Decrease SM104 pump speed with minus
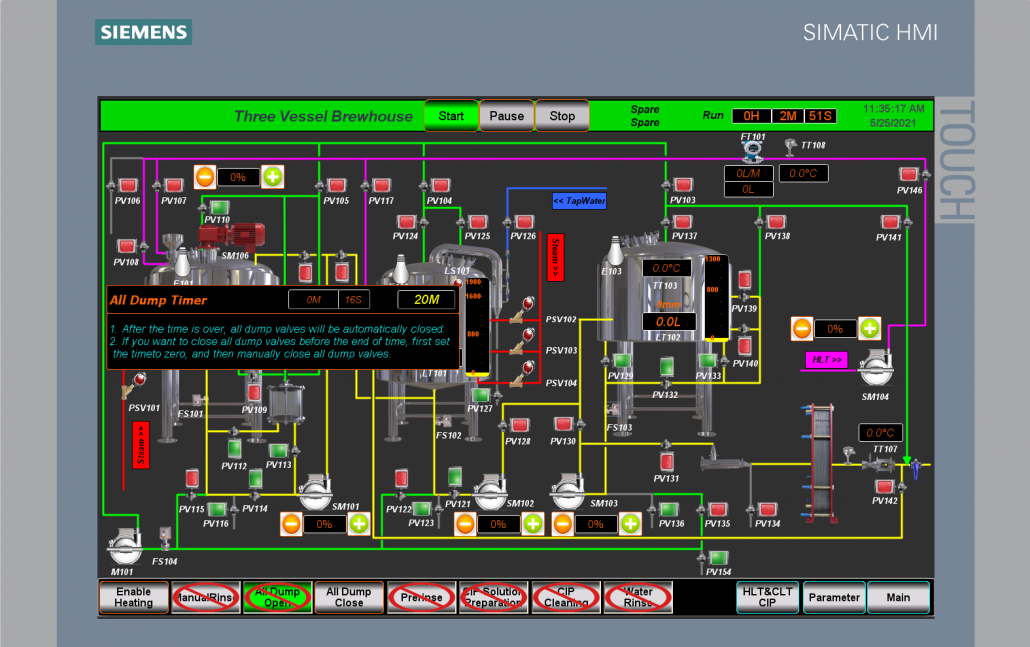This screenshot has height=647, width=1030. tap(801, 328)
